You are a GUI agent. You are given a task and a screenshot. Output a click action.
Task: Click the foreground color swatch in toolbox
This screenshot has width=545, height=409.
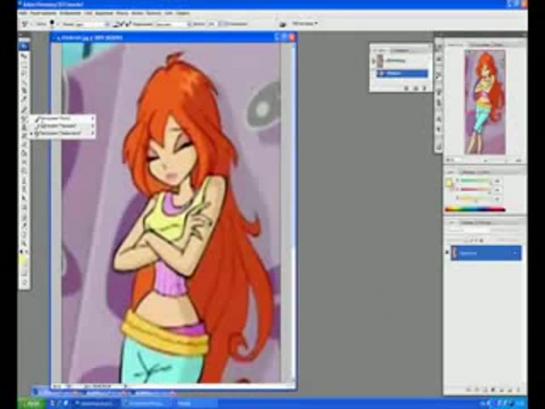pos(23,260)
